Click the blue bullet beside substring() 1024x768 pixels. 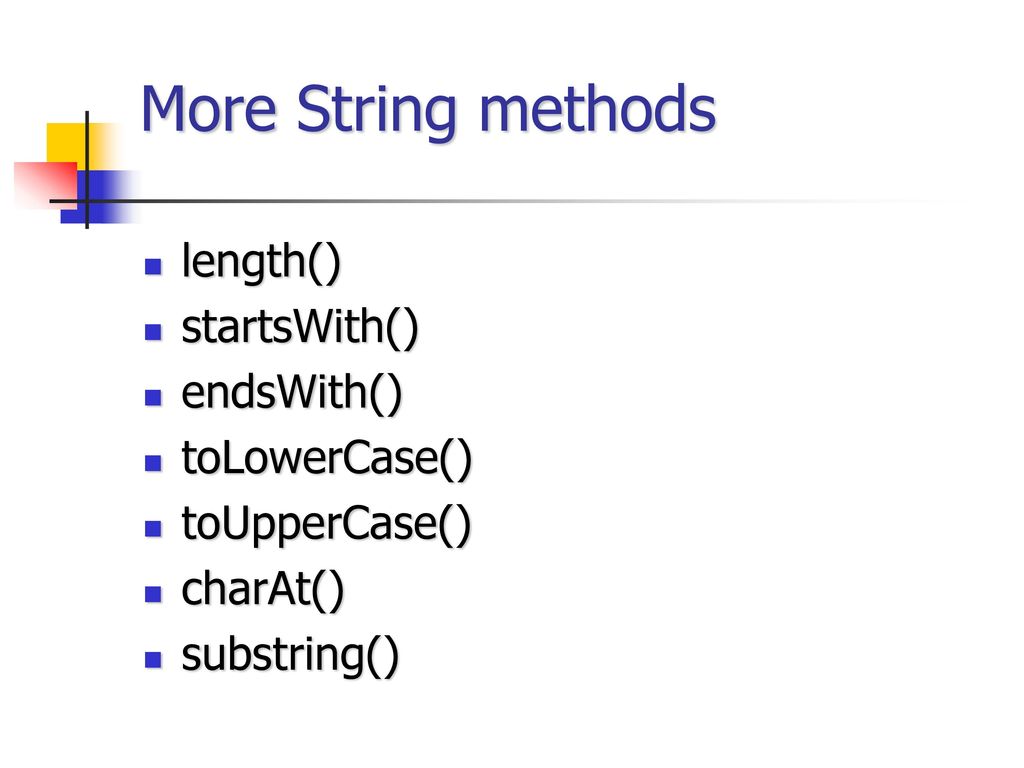tap(153, 659)
